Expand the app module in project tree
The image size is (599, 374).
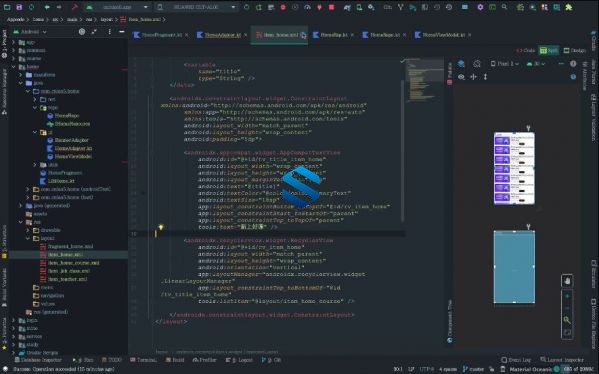[x=14, y=42]
